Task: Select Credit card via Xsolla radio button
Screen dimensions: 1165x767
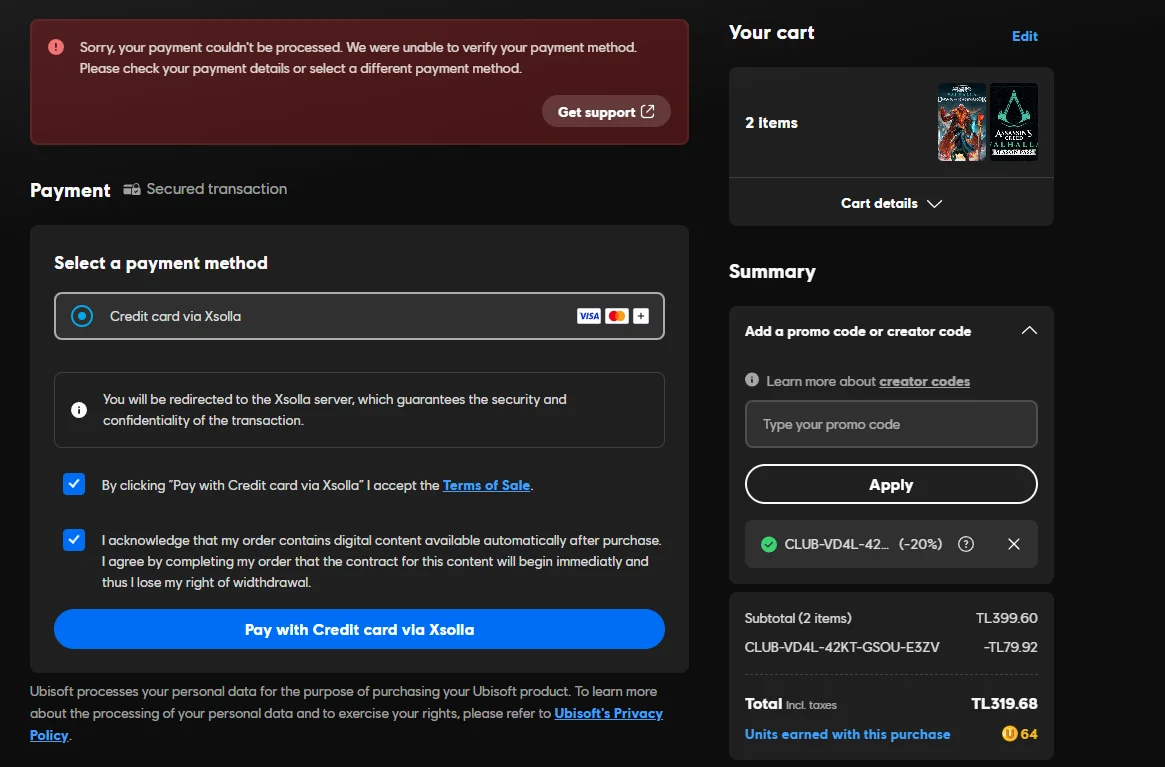Action: click(82, 316)
